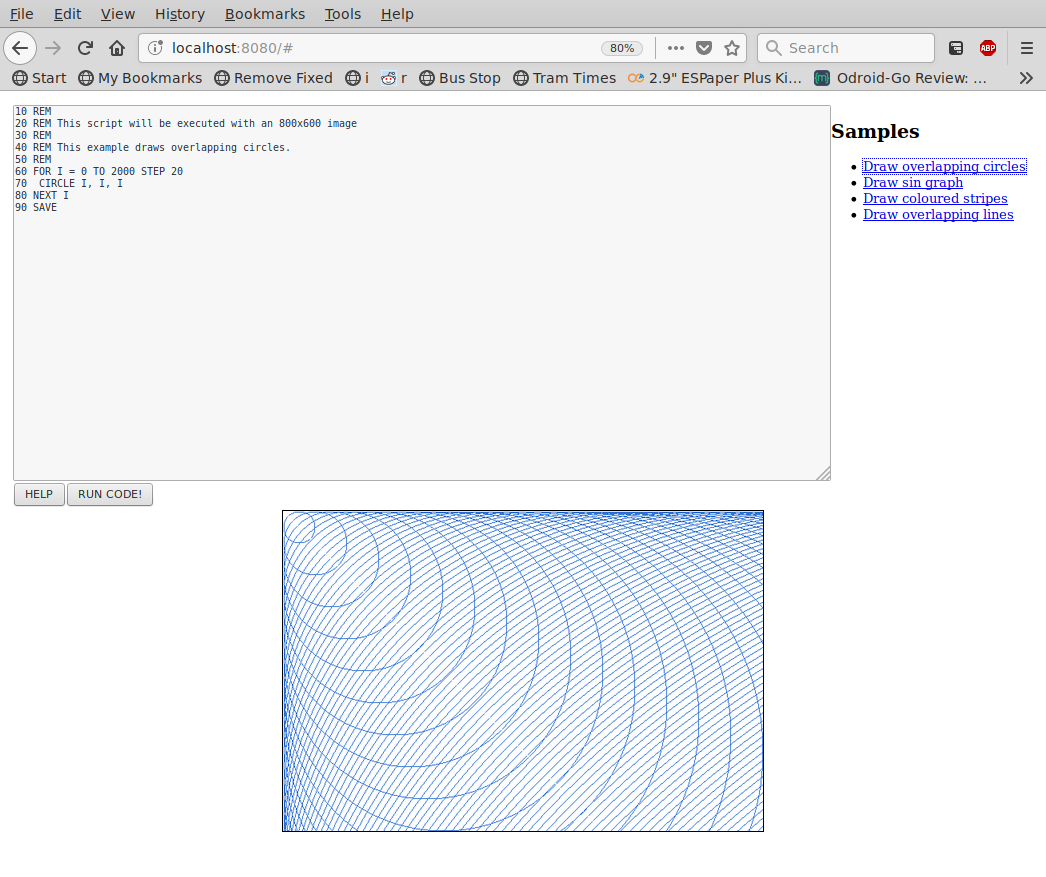1046x877 pixels.
Task: Open the File menu
Action: click(x=21, y=14)
